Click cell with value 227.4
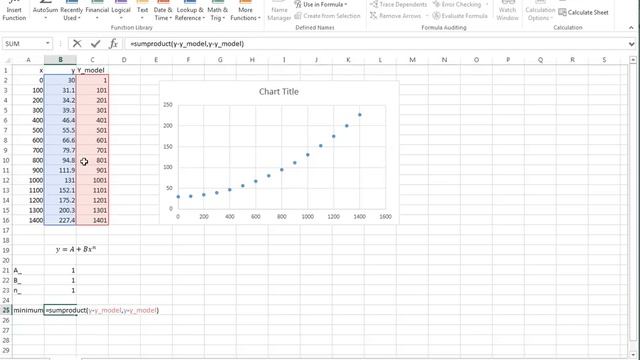Viewport: 640px width, 360px height. point(60,220)
